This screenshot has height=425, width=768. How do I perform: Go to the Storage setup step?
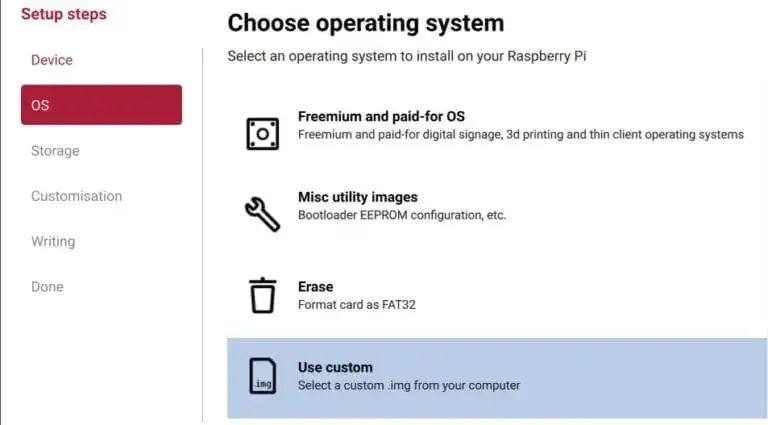coord(55,151)
